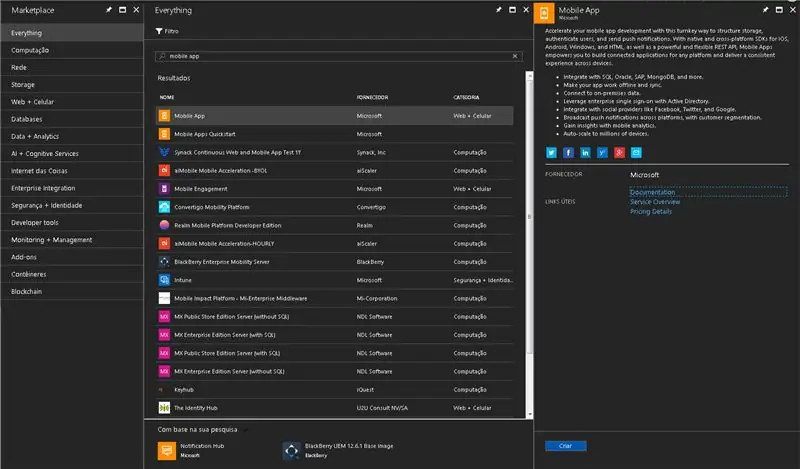Click the BlackBerry Enterprise Mobility Server icon

click(164, 262)
